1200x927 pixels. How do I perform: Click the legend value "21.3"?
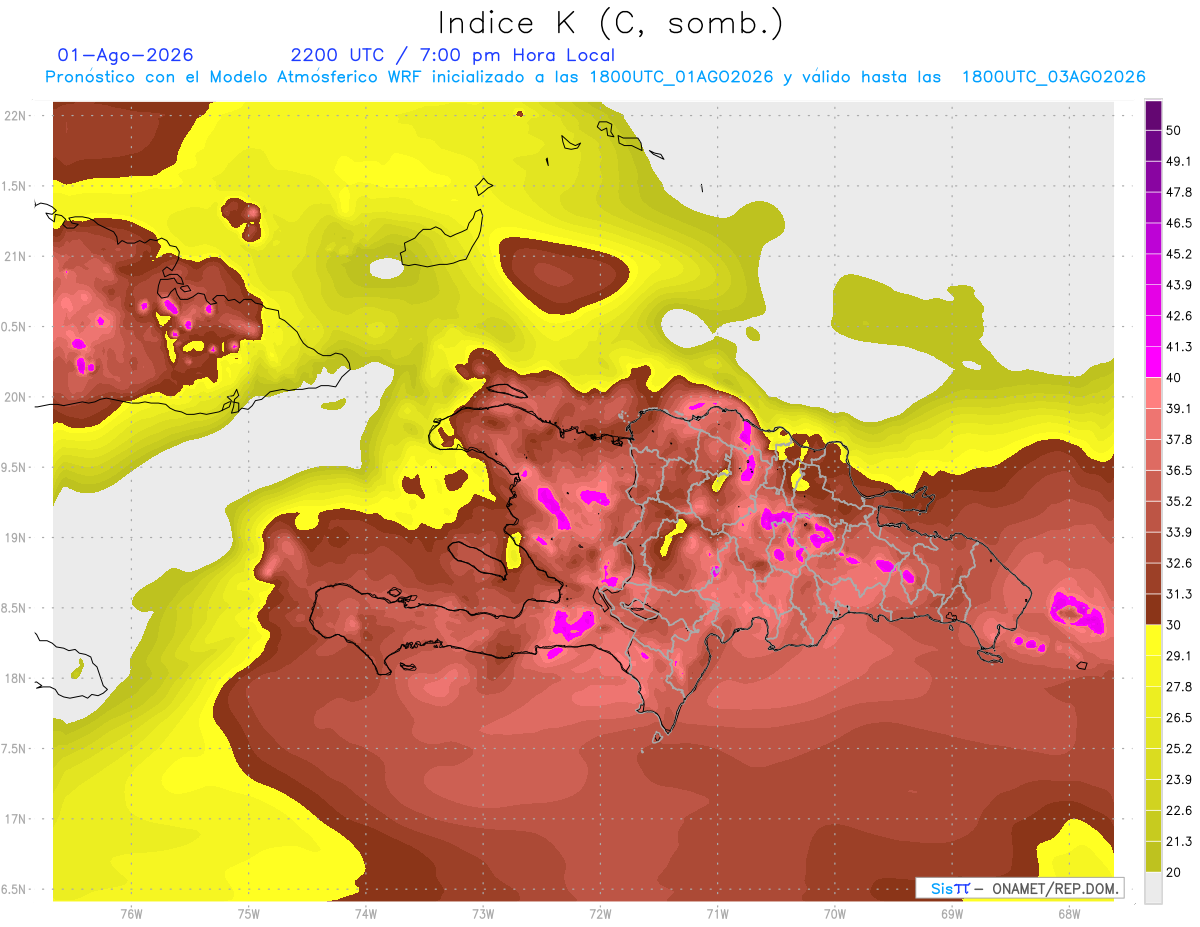tap(1178, 841)
